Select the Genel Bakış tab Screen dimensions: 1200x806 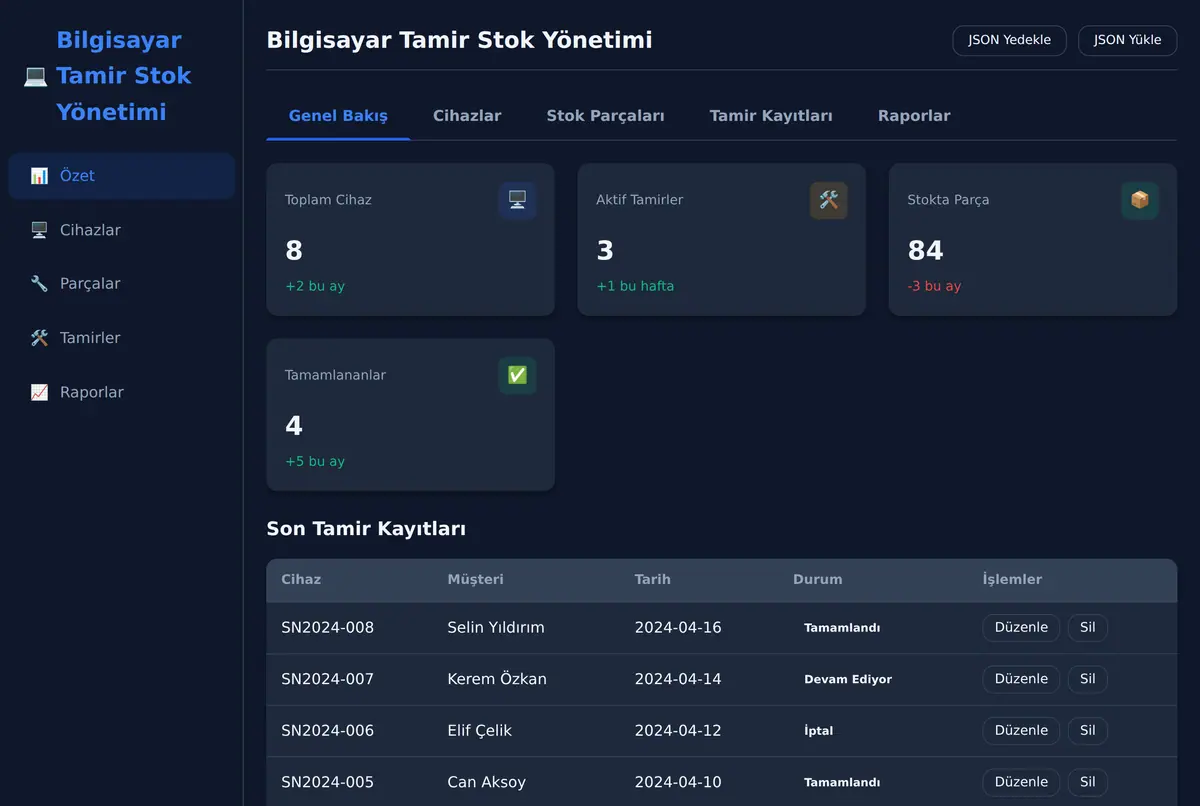(338, 116)
